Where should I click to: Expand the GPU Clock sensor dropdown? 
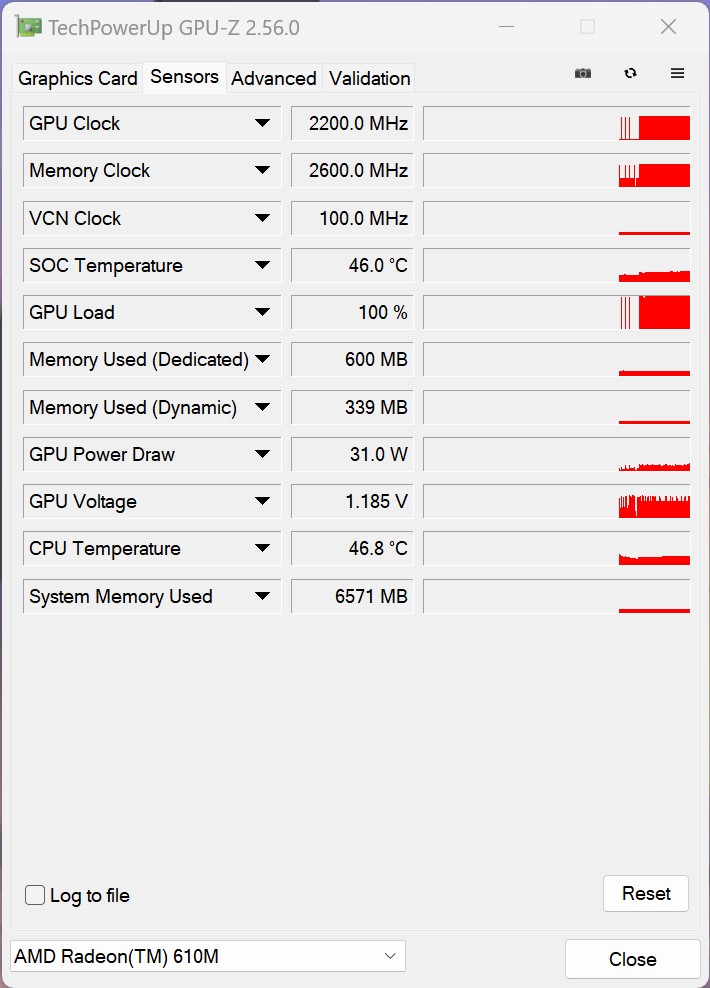[x=262, y=123]
